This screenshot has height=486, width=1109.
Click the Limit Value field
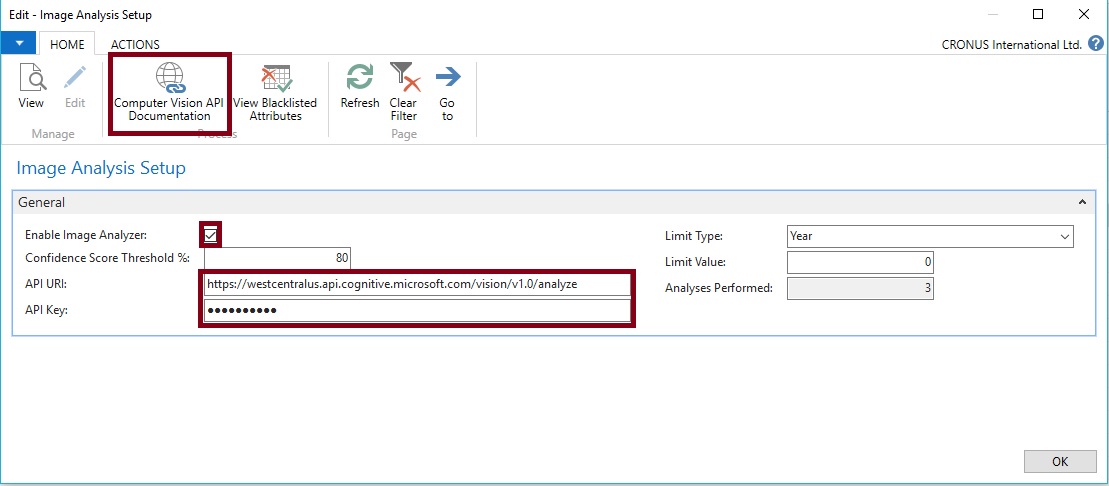(x=860, y=262)
